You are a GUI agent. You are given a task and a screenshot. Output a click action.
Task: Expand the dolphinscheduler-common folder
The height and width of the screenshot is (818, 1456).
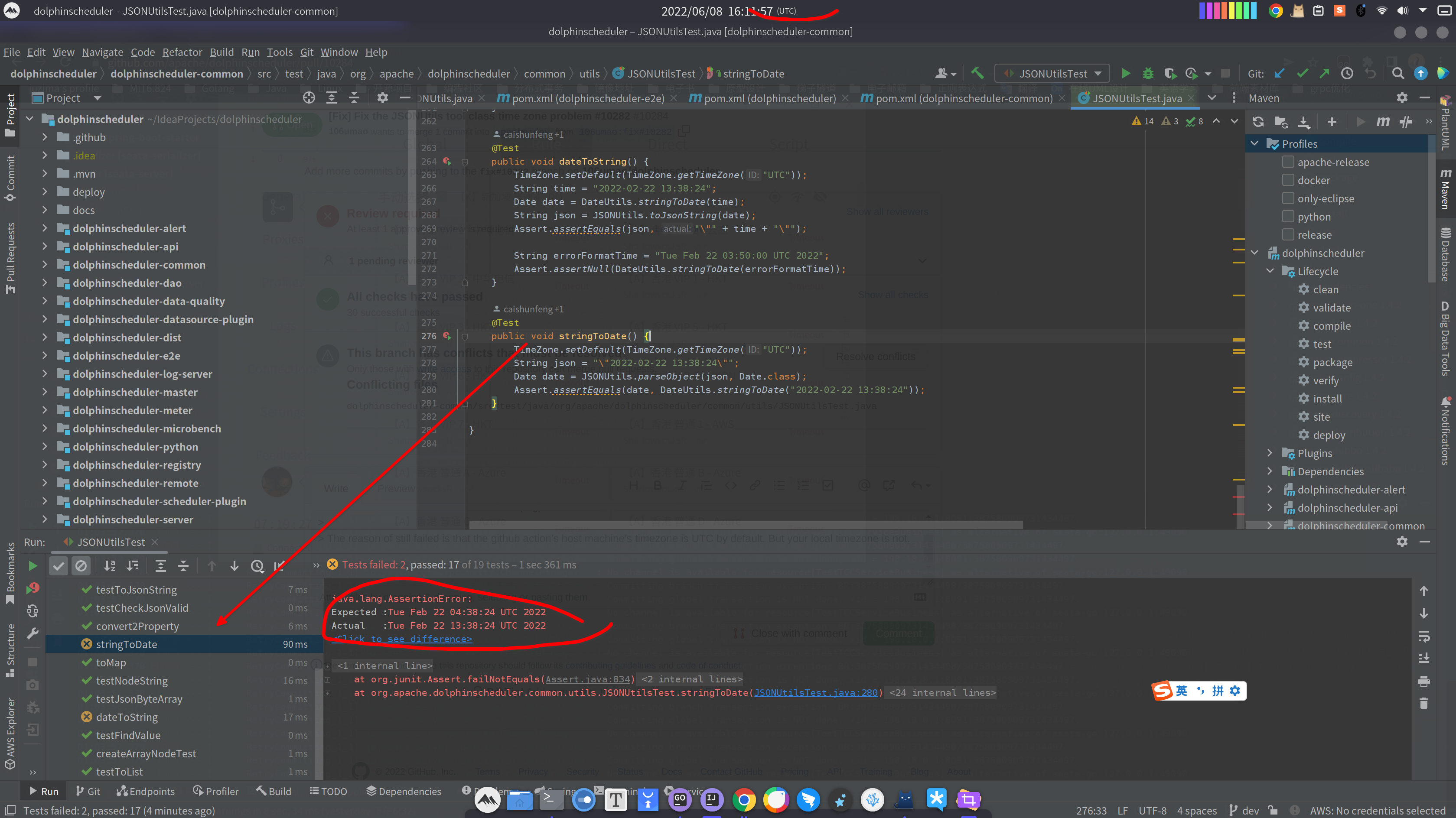45,265
